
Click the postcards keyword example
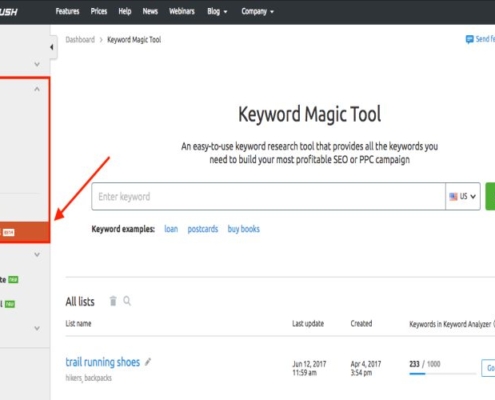[x=203, y=229]
